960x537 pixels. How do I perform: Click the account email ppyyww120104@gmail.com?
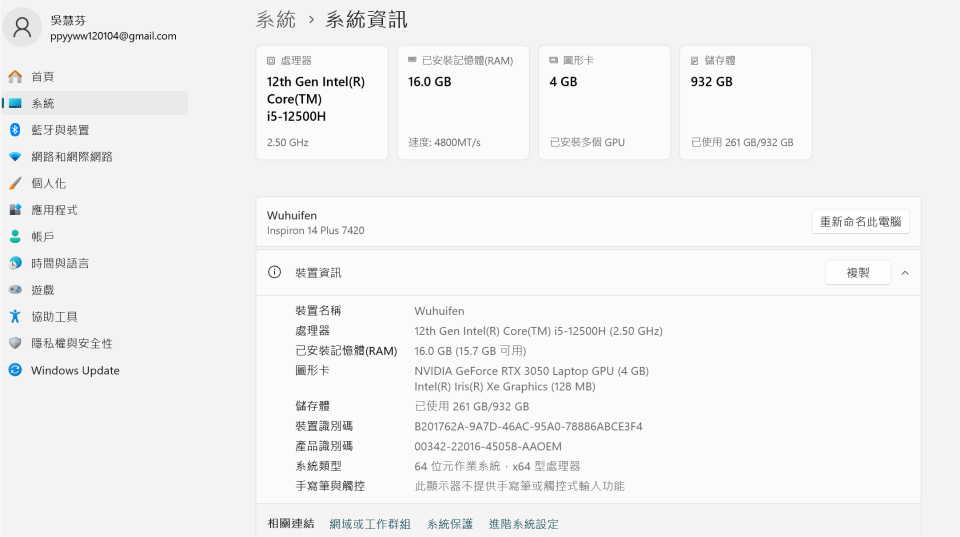113,36
